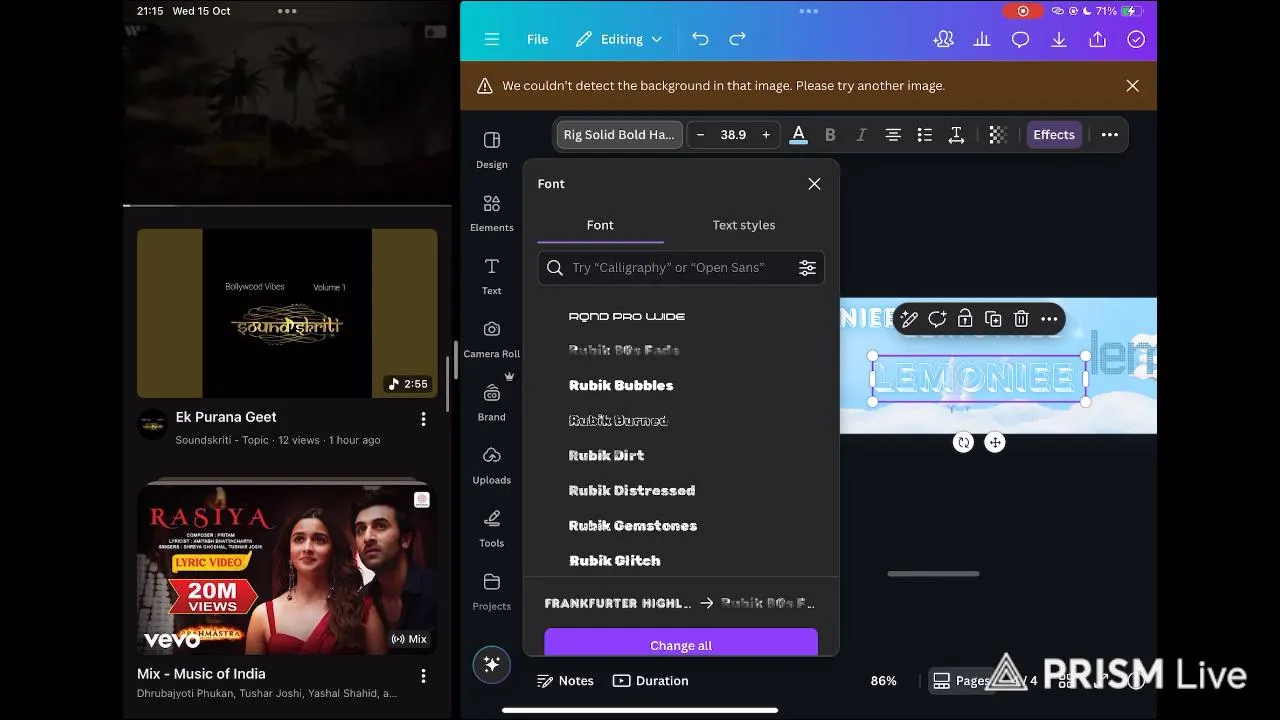Toggle bulleted list

tap(925, 135)
